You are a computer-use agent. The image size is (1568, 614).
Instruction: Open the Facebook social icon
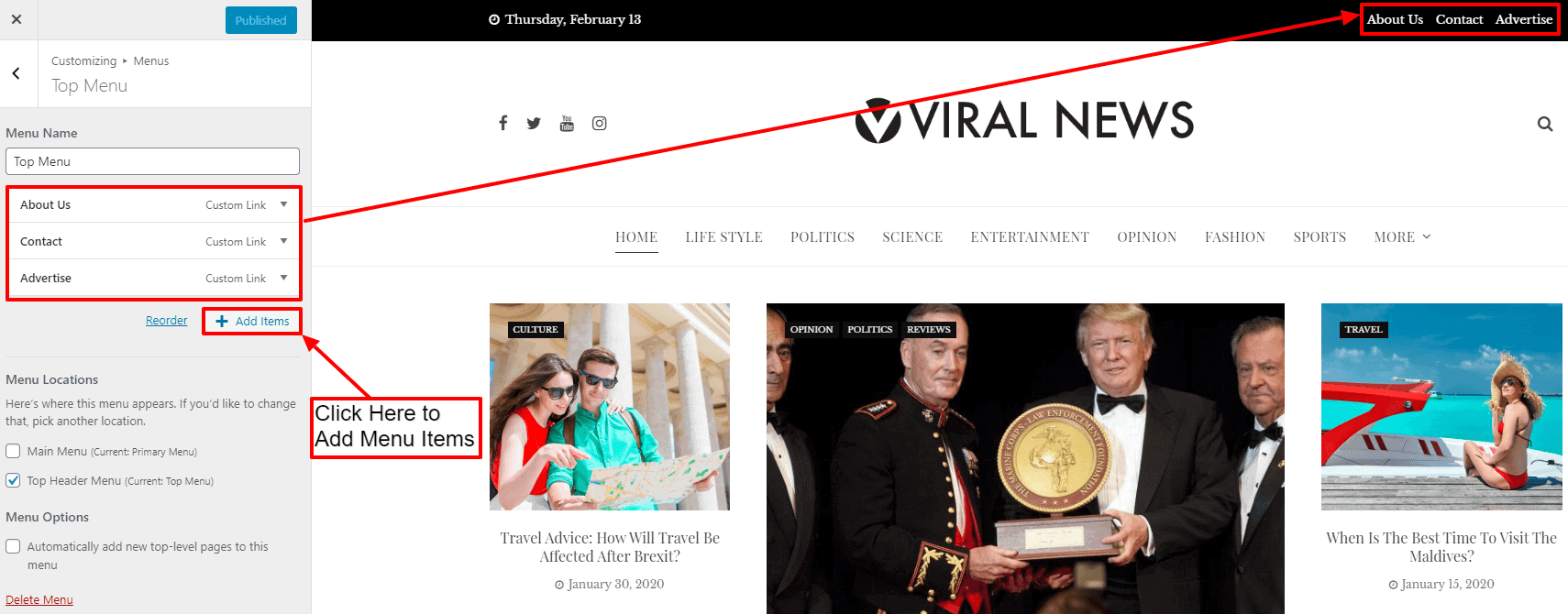click(502, 123)
